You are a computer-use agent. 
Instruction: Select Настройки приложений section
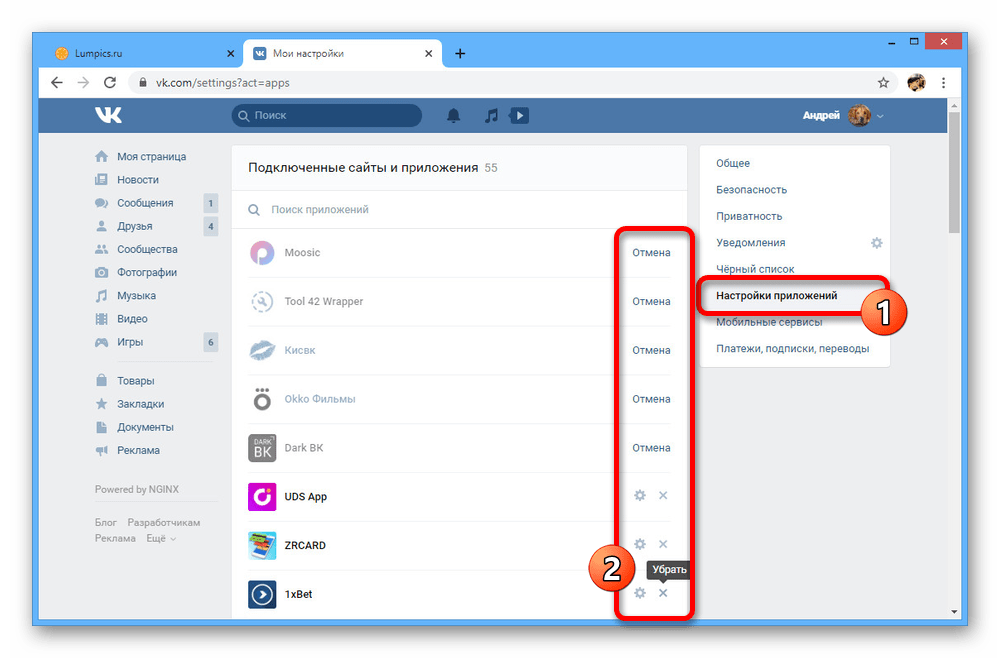click(776, 295)
